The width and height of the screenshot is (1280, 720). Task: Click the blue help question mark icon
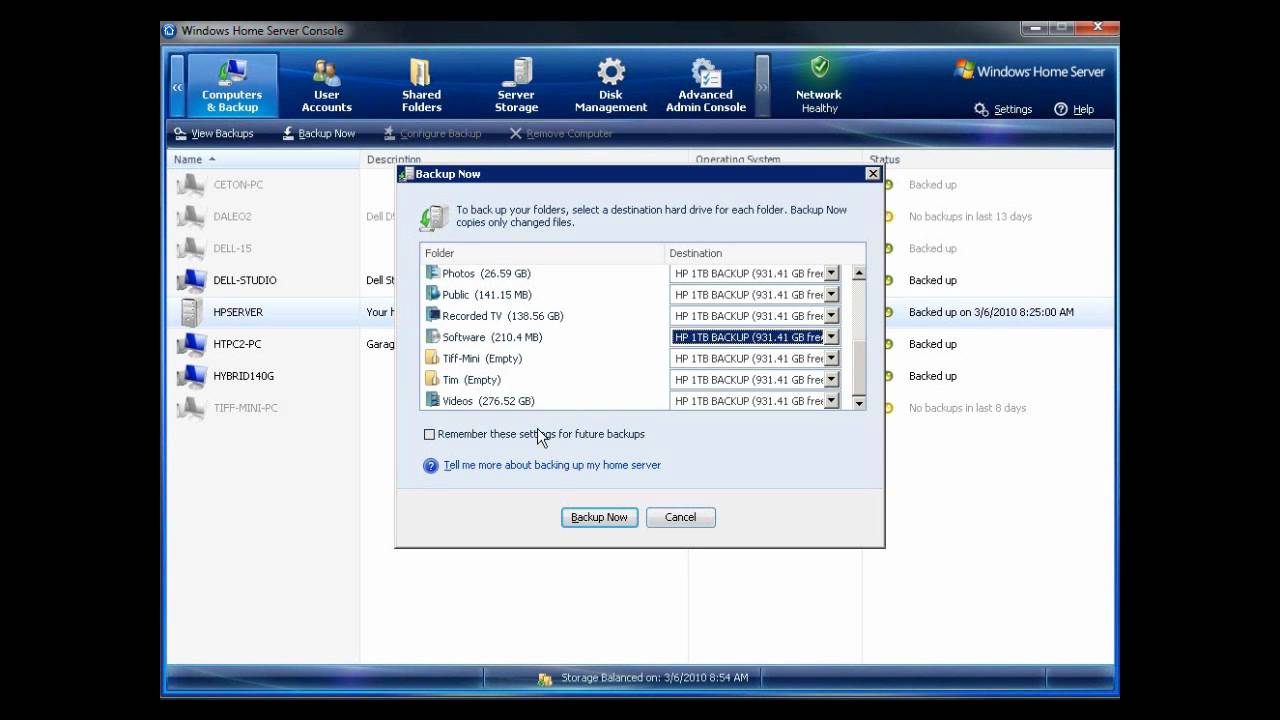pyautogui.click(x=431, y=466)
